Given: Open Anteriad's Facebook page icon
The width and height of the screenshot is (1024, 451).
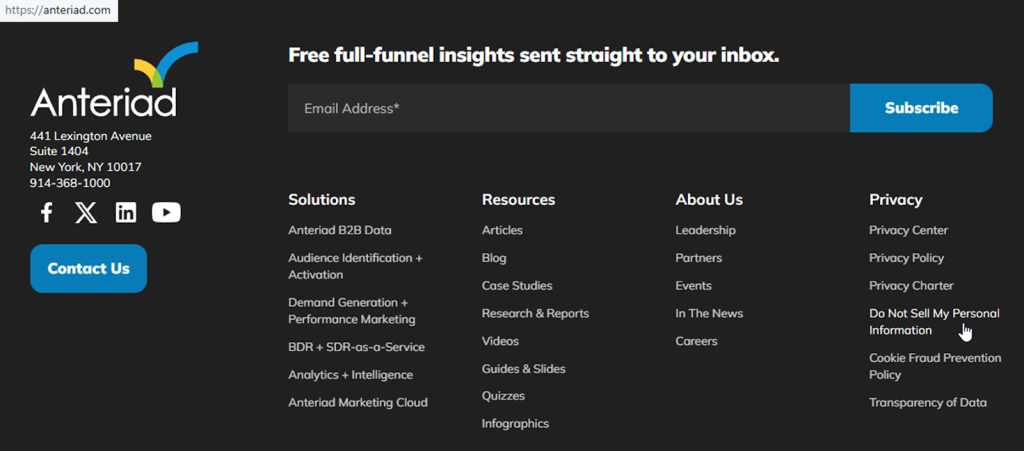Looking at the screenshot, I should coord(46,212).
